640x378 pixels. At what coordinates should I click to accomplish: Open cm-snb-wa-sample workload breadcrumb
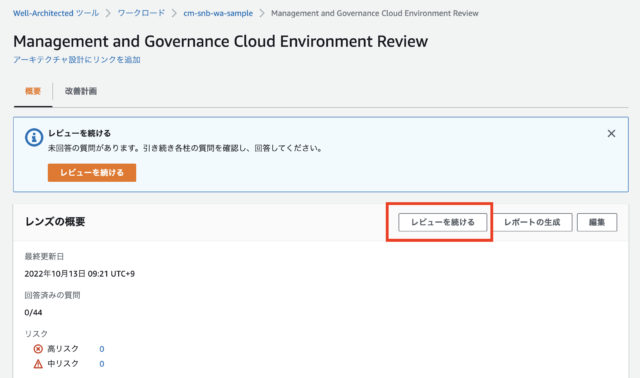tap(218, 13)
